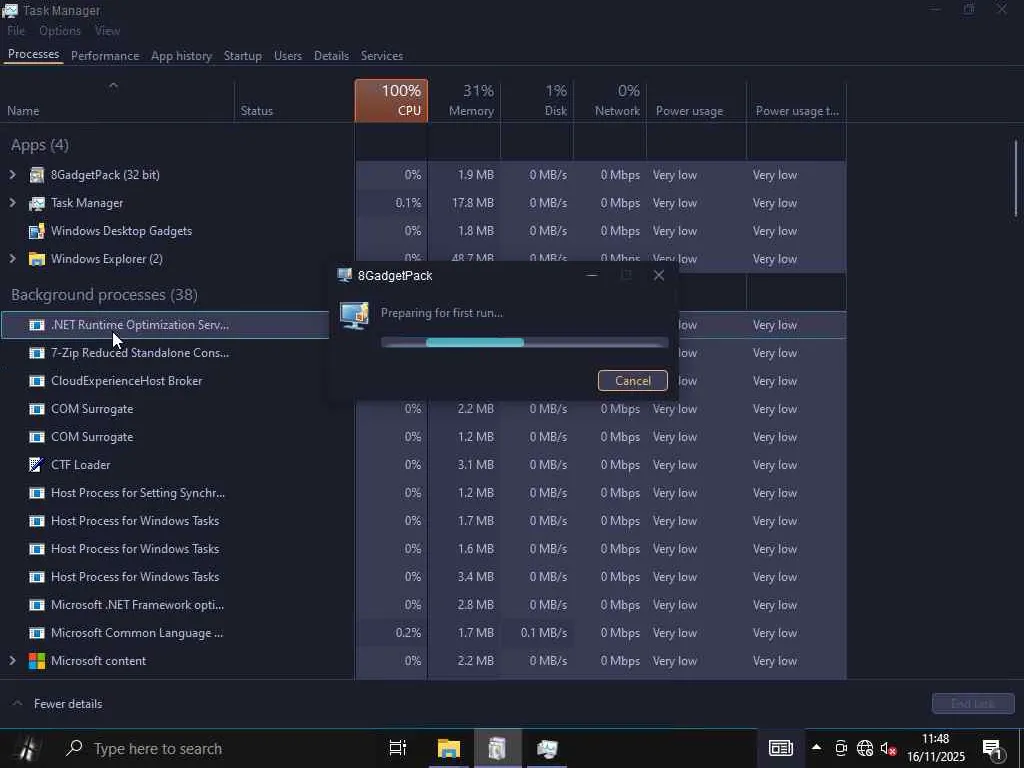The image size is (1024, 768).
Task: Expand the Microsoft content process group
Action: [x=12, y=662]
